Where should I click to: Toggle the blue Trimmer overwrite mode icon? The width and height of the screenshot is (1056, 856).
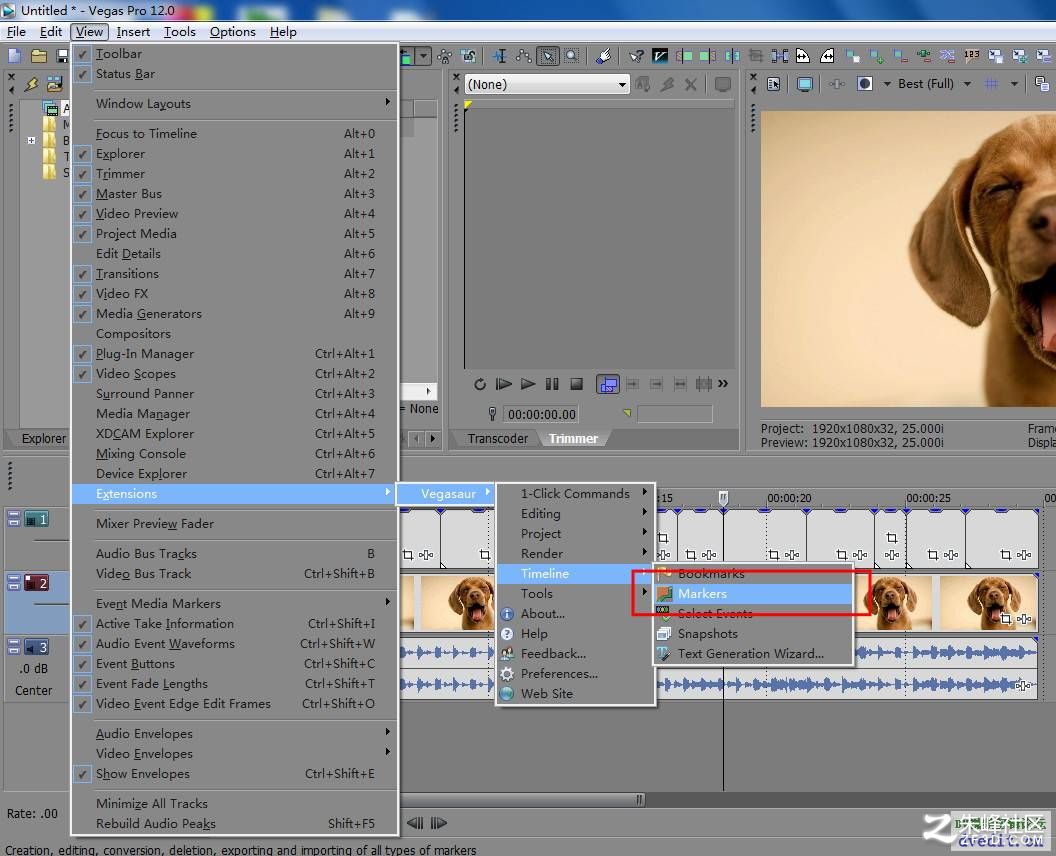[607, 384]
